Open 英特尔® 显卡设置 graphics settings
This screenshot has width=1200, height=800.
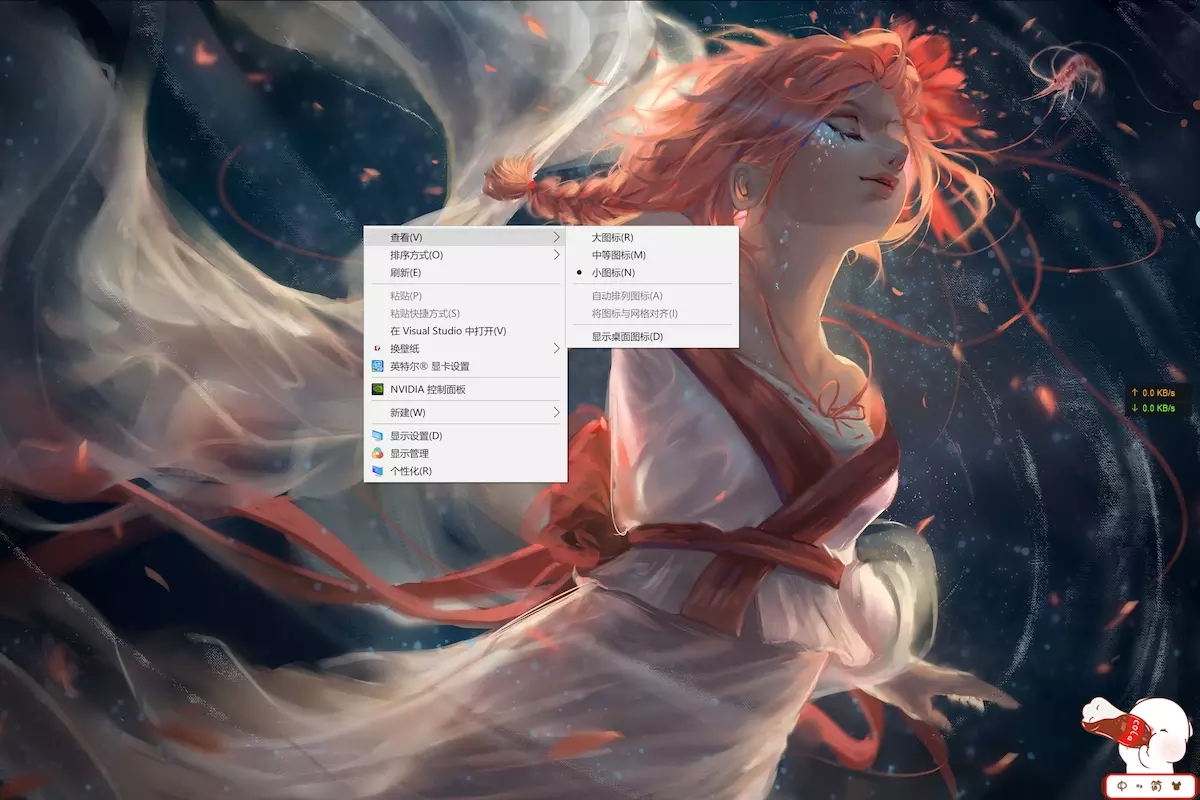pyautogui.click(x=465, y=366)
